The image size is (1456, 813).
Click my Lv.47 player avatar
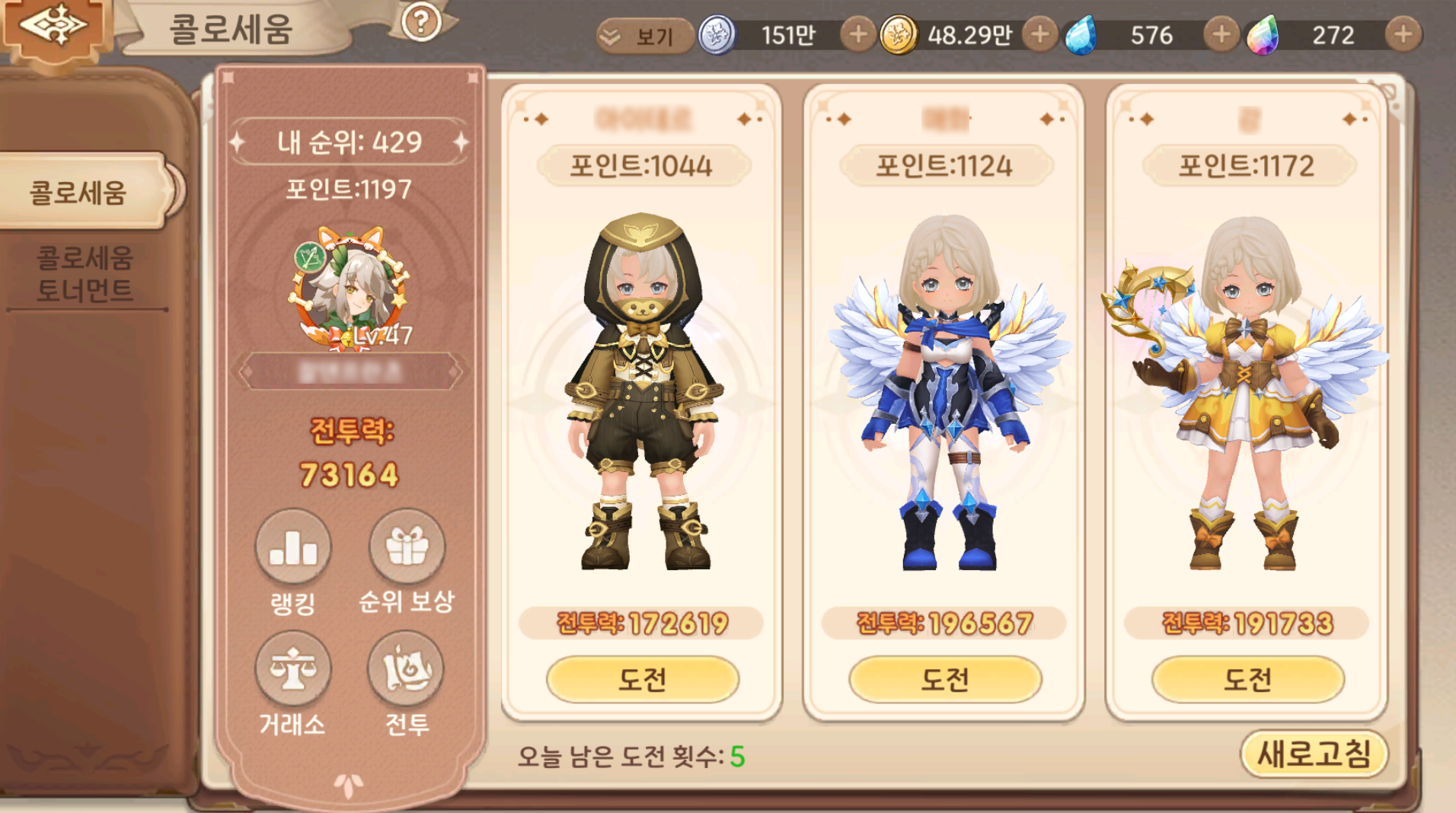349,288
